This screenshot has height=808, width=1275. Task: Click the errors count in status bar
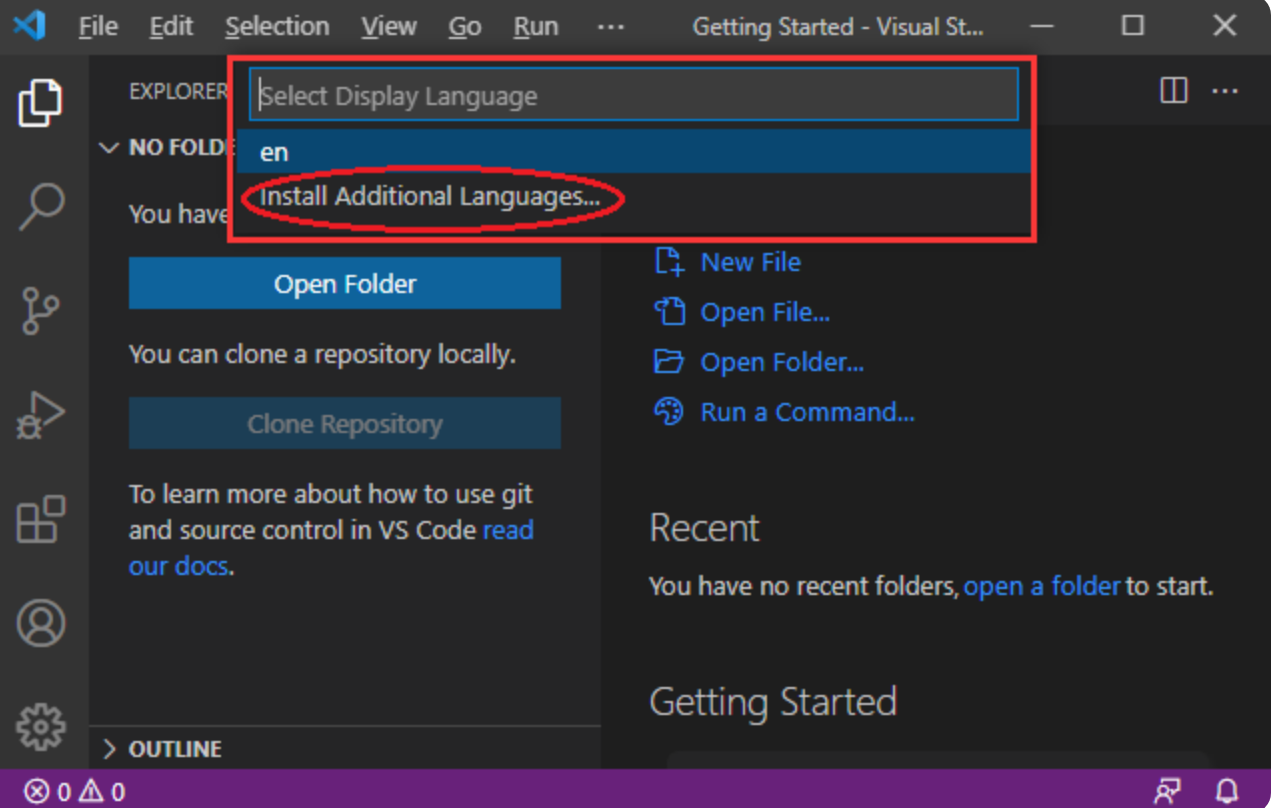47,792
